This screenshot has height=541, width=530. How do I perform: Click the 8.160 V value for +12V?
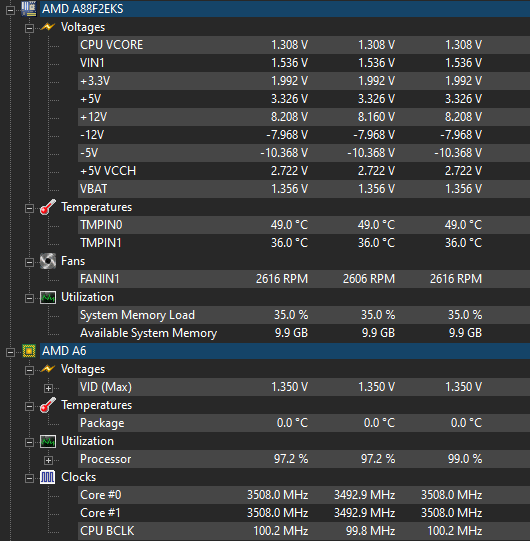(376, 117)
